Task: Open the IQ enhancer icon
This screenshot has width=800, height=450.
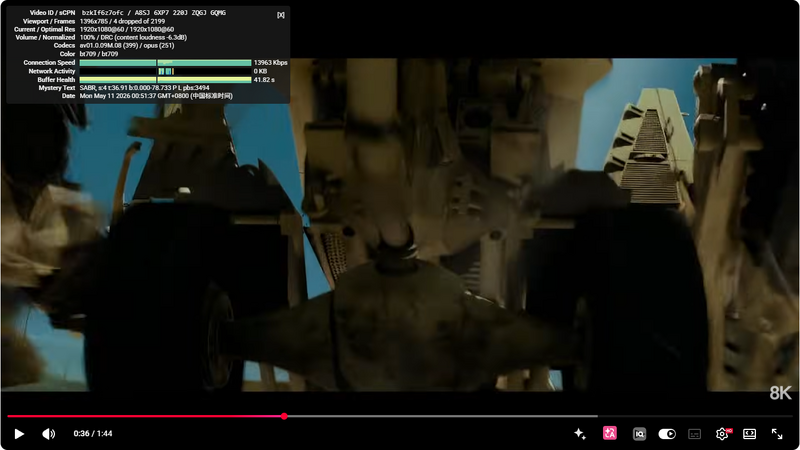Action: tap(639, 434)
